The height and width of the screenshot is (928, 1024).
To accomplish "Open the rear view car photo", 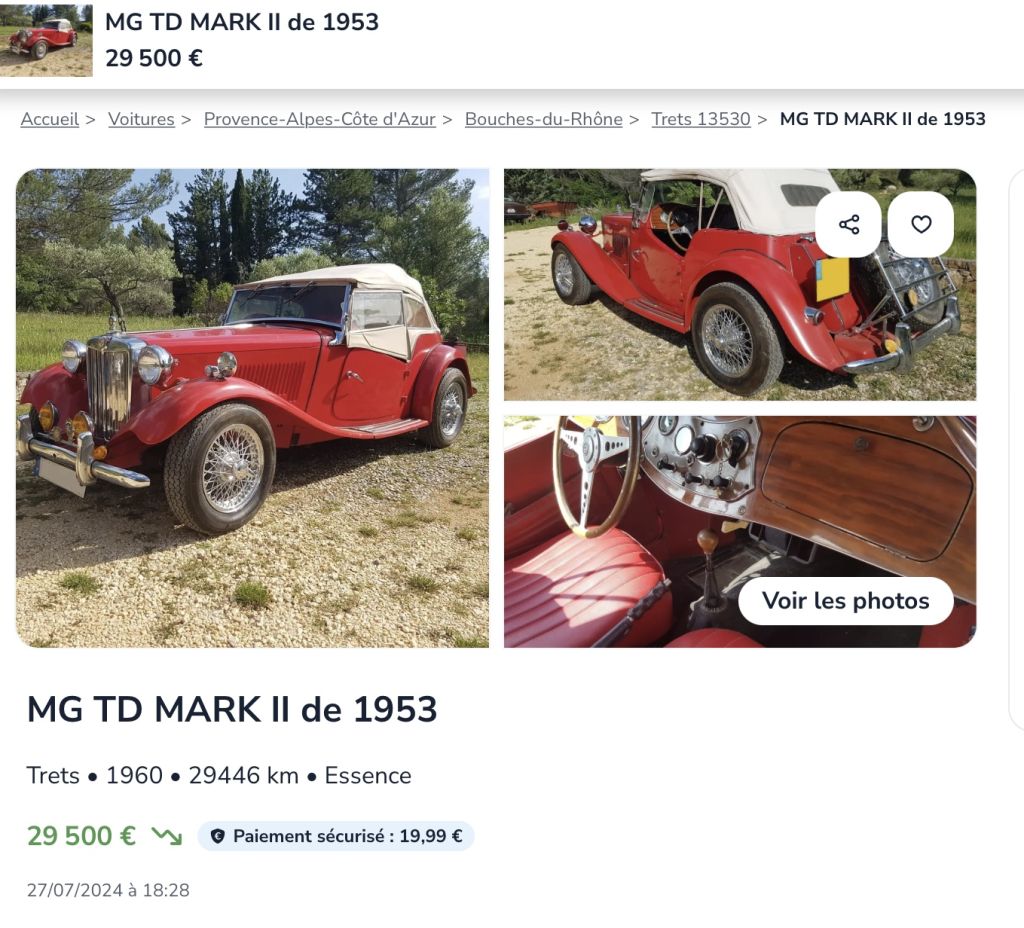I will click(x=740, y=285).
